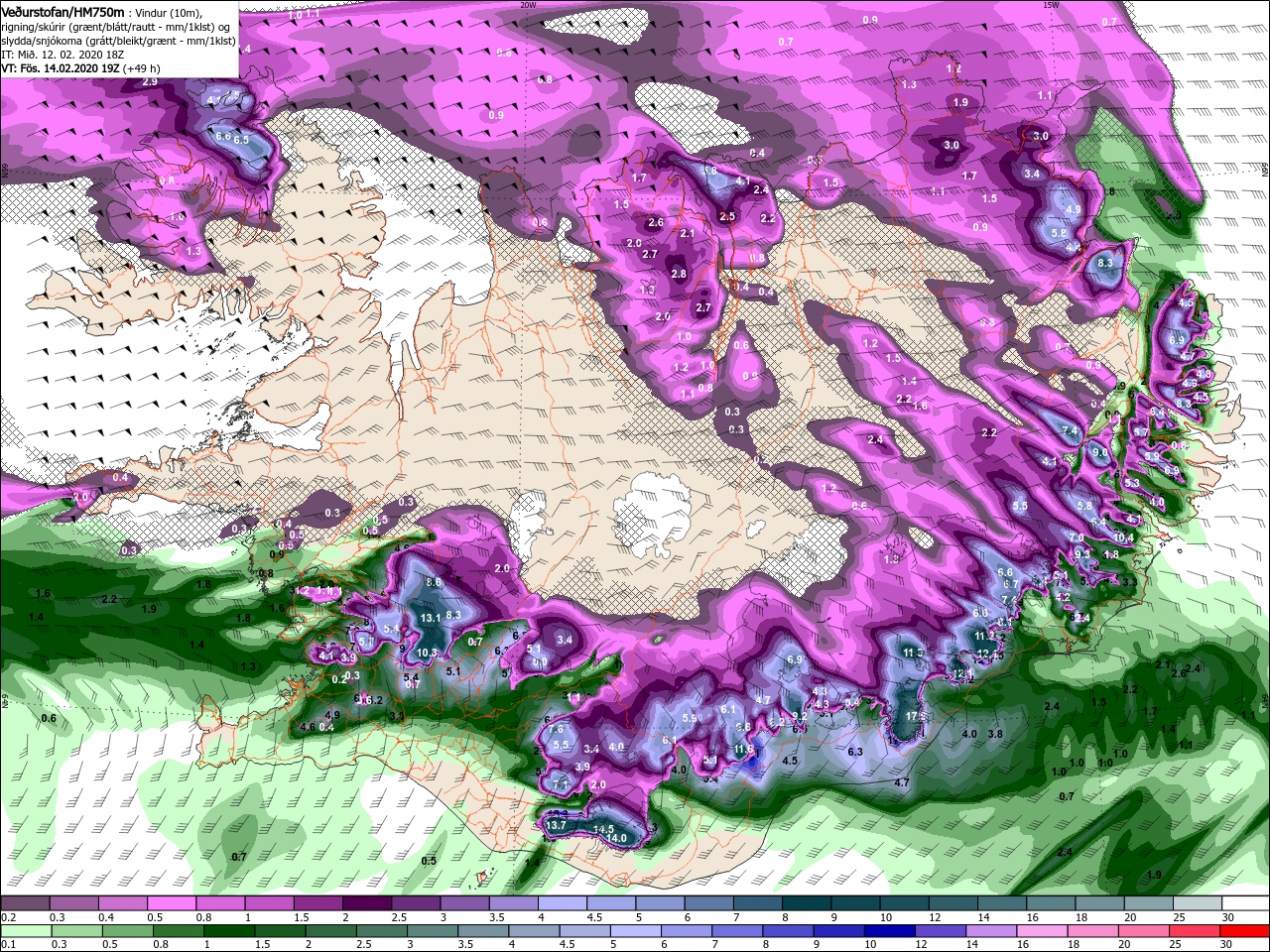Pick the dusky purple 0.2–0.3 snow legend swatch
Viewport: 1270px width, 952px height.
(26, 903)
